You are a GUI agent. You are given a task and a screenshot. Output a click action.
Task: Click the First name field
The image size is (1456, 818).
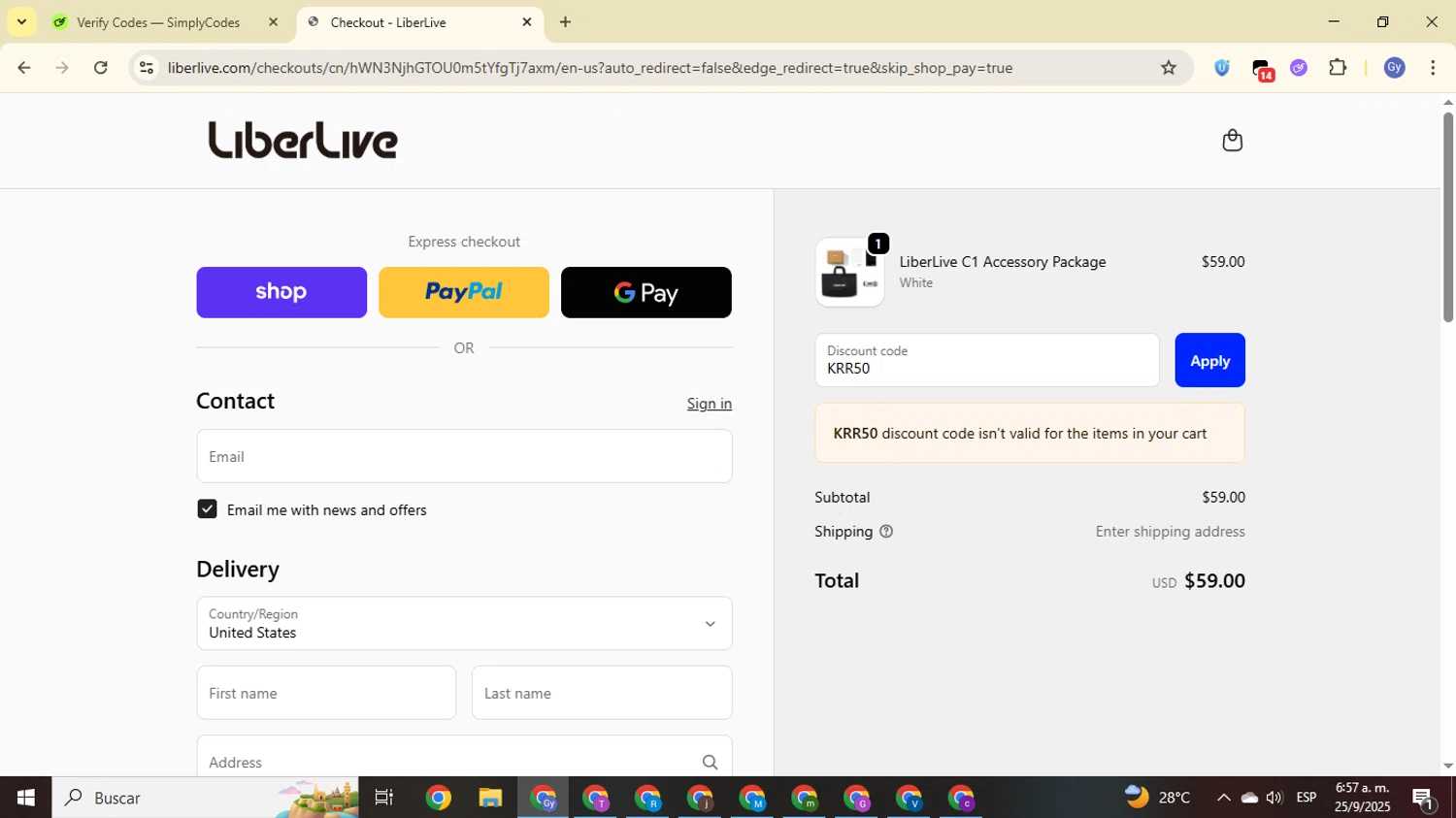point(326,693)
